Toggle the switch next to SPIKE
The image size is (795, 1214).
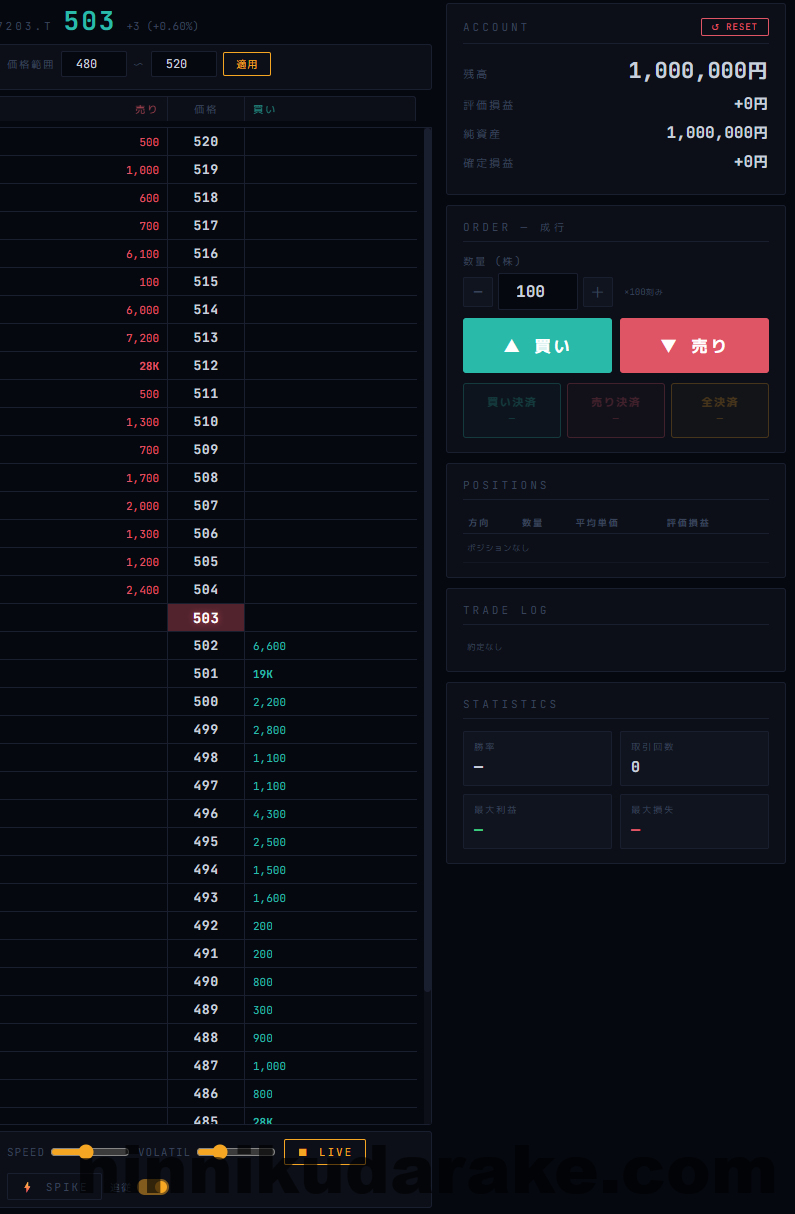(x=152, y=1187)
